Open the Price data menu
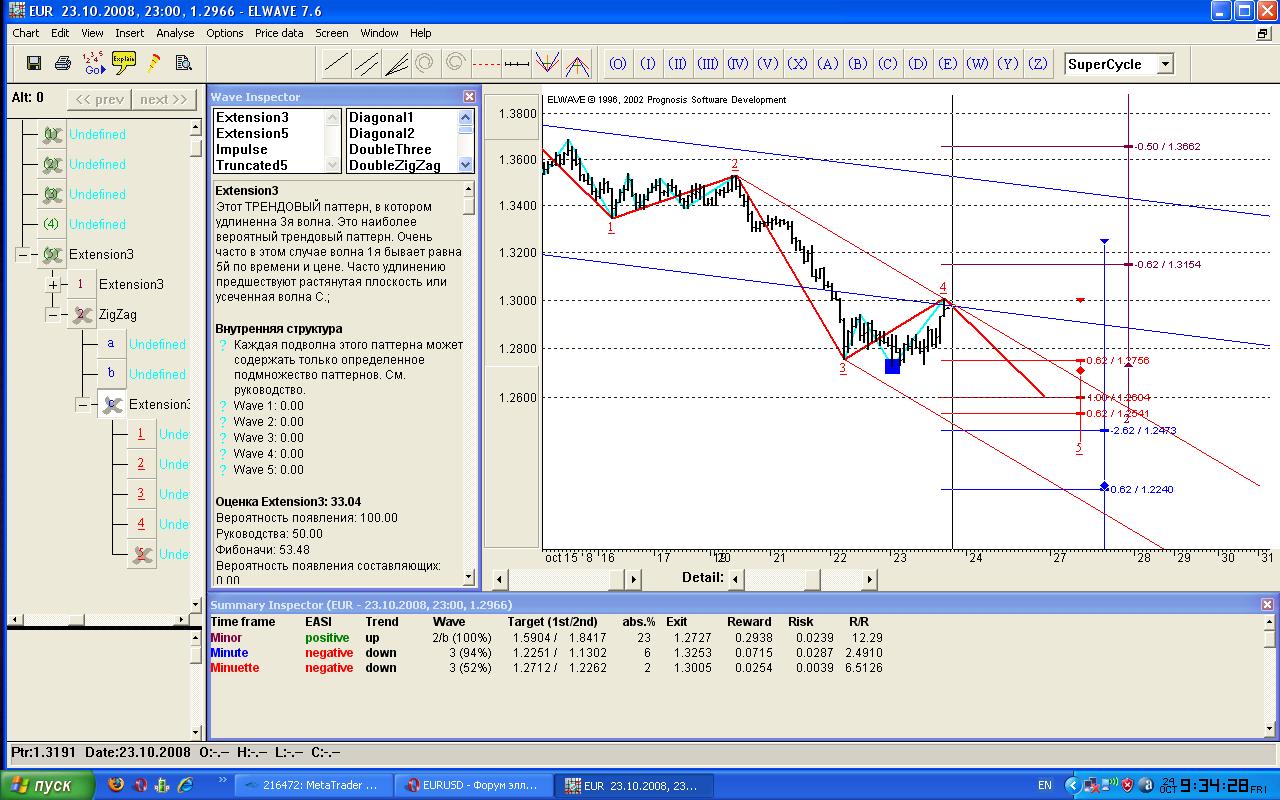Viewport: 1280px width, 800px height. [x=279, y=33]
